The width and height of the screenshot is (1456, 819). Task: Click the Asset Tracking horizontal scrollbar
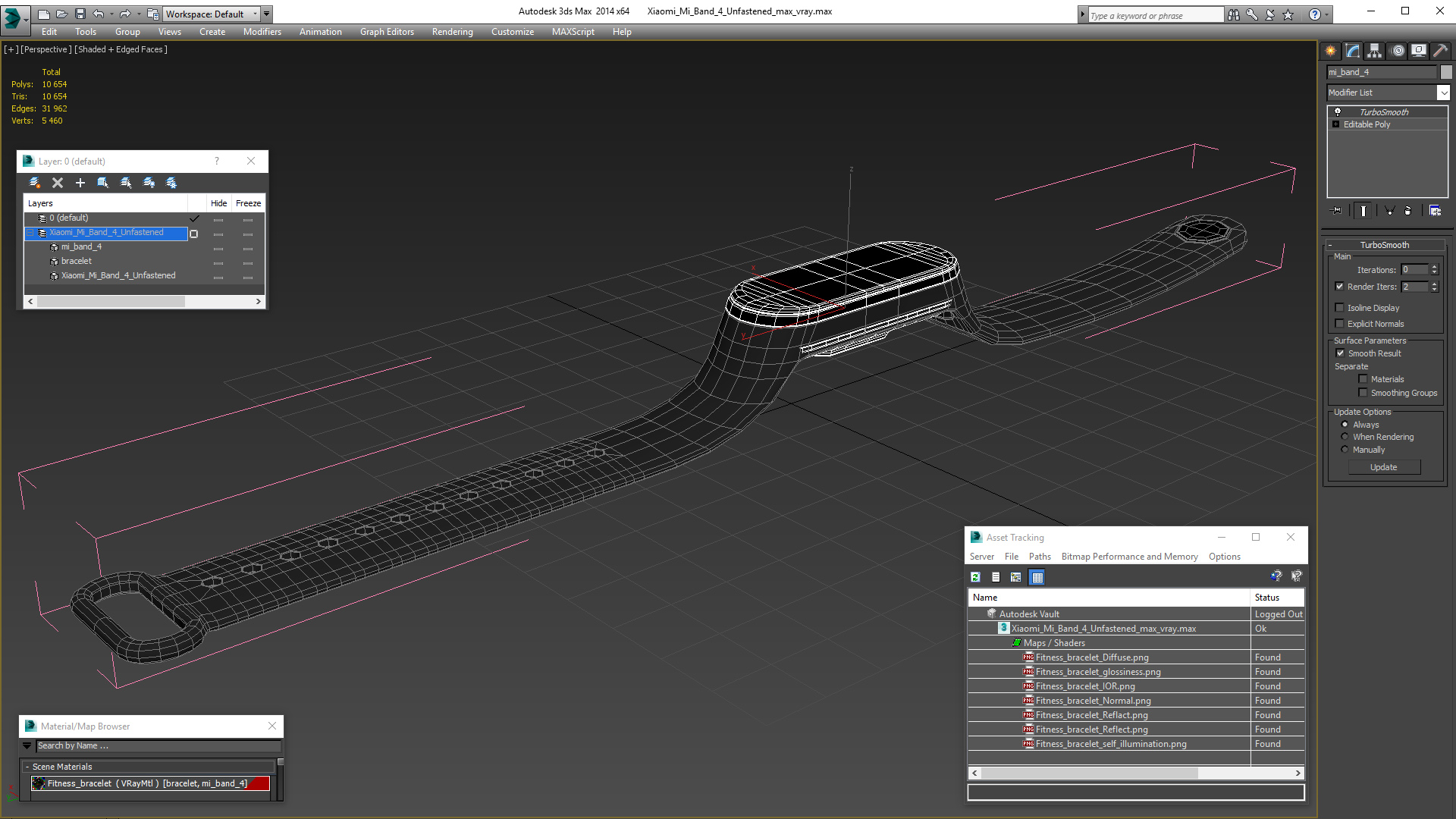point(1136,773)
